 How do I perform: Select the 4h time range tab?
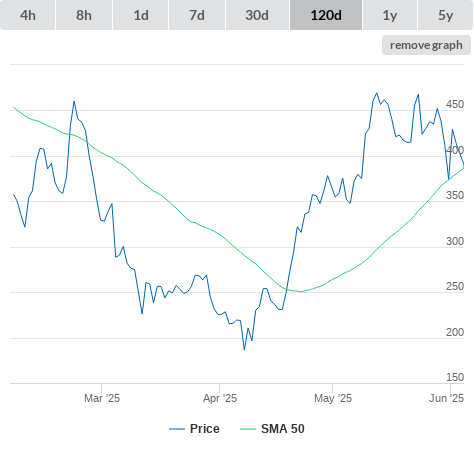[28, 15]
